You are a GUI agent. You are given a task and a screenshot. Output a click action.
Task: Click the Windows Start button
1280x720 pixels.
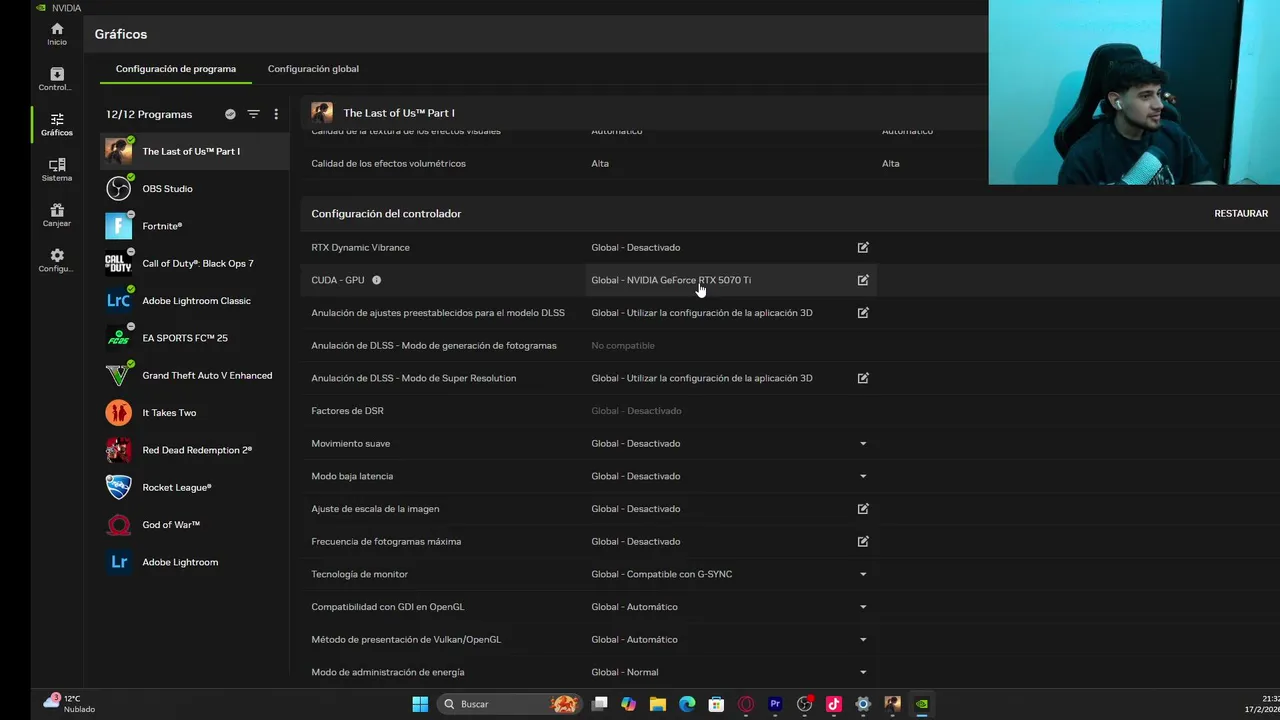[420, 704]
